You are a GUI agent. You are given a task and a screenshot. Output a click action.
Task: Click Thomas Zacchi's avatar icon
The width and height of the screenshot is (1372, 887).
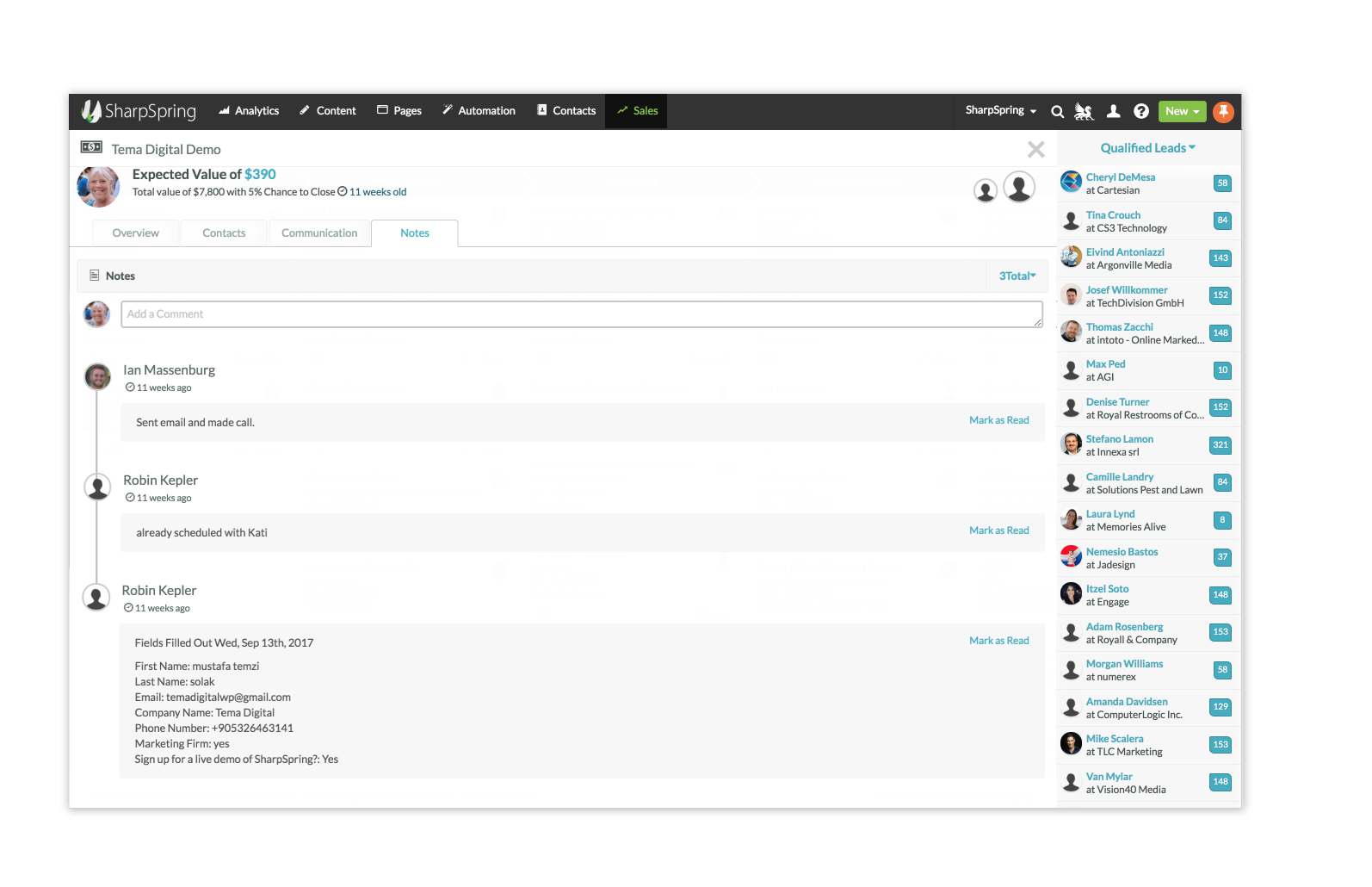[1071, 332]
